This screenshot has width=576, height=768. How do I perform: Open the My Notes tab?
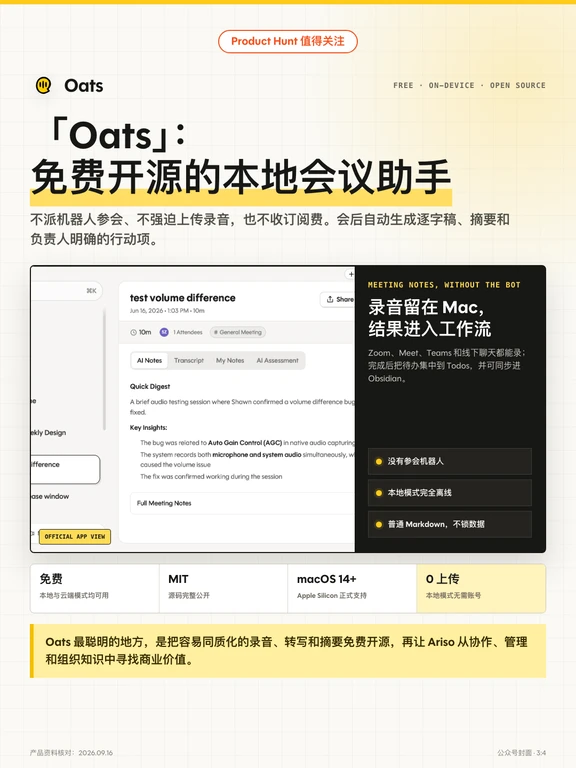click(x=230, y=360)
